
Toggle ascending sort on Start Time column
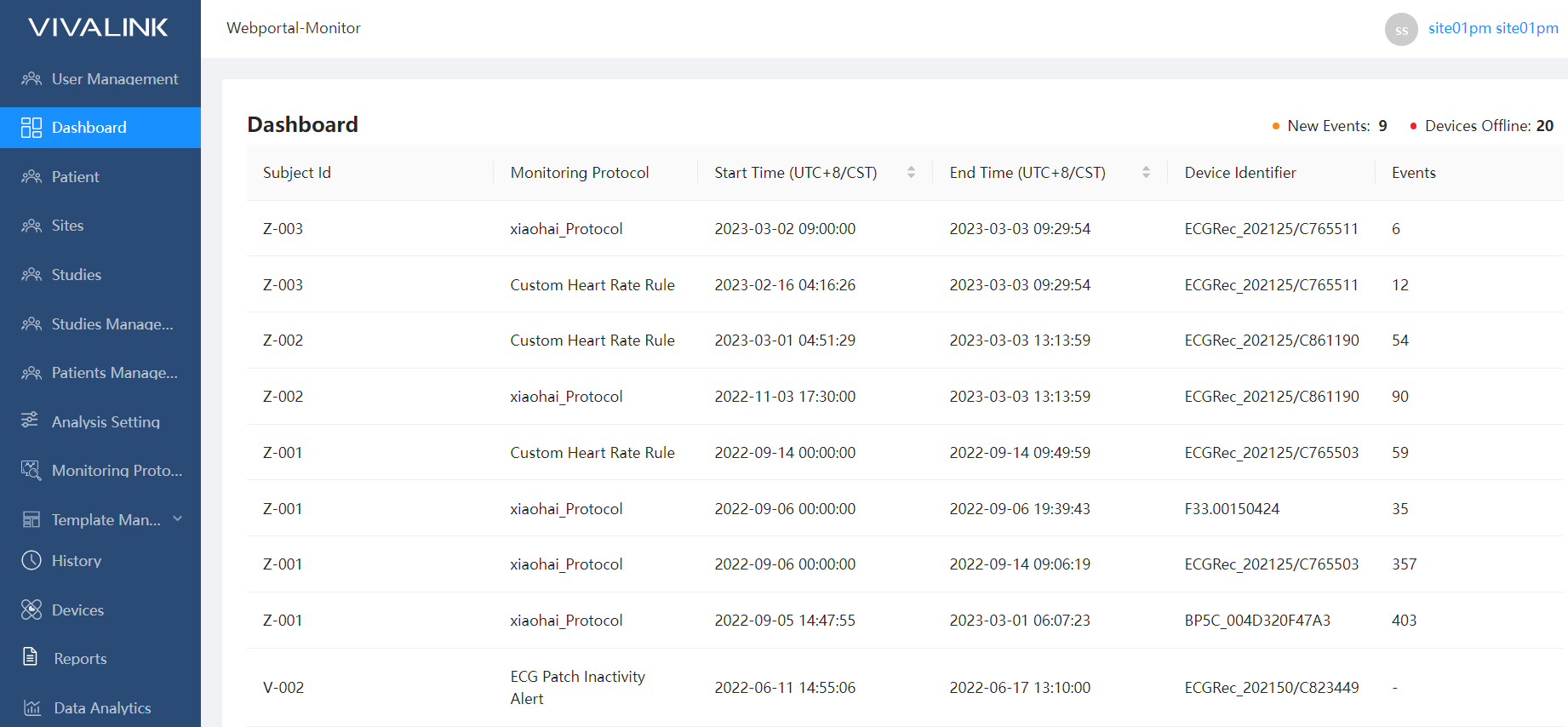911,168
